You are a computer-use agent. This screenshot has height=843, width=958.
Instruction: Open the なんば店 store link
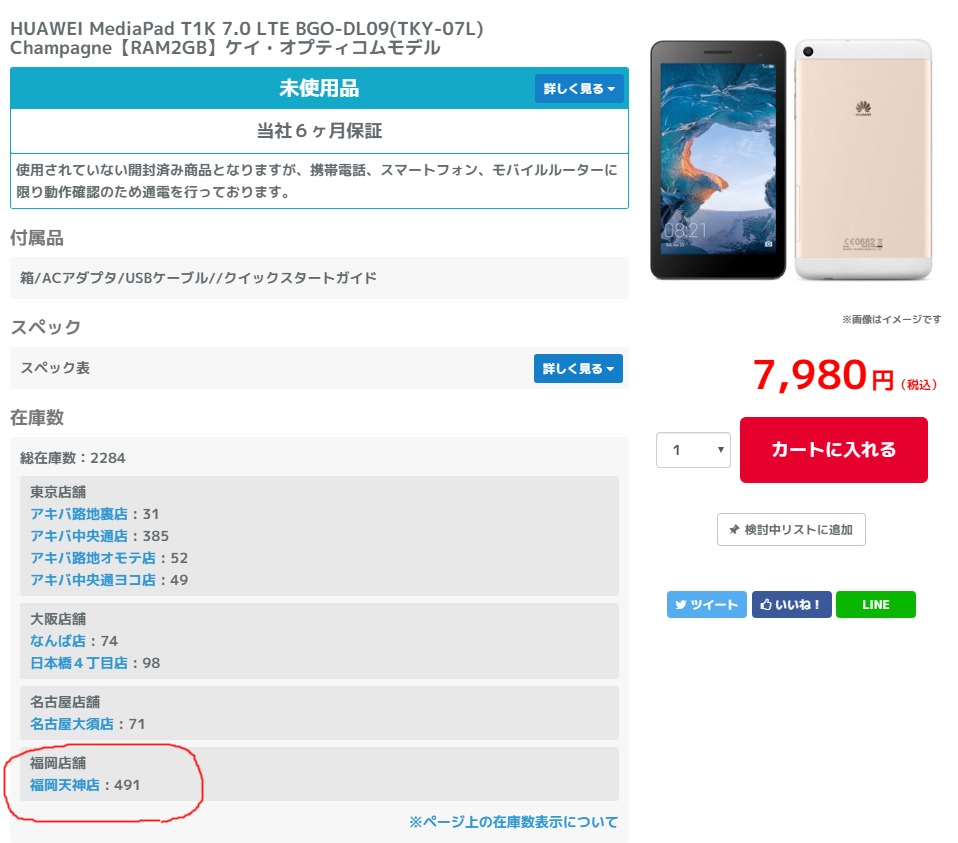58,641
